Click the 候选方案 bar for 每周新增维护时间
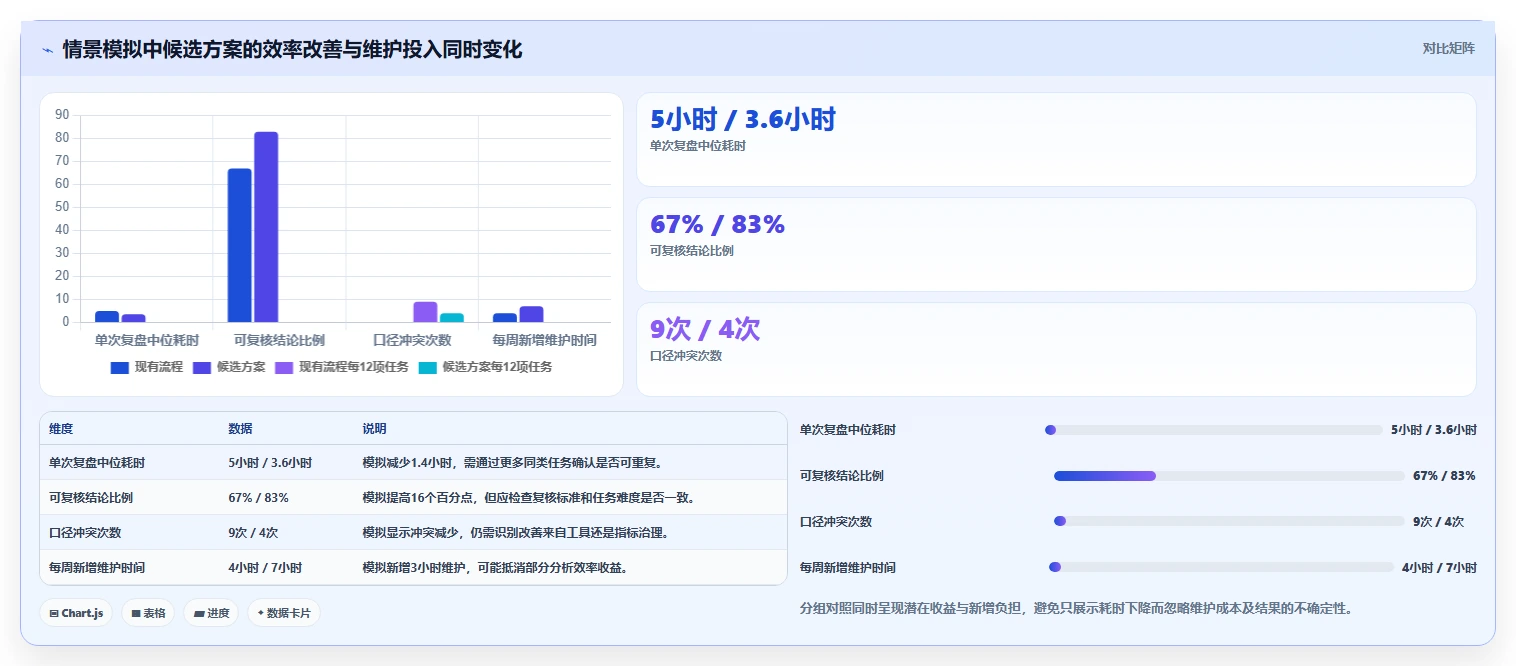The width and height of the screenshot is (1516, 666). click(x=531, y=314)
